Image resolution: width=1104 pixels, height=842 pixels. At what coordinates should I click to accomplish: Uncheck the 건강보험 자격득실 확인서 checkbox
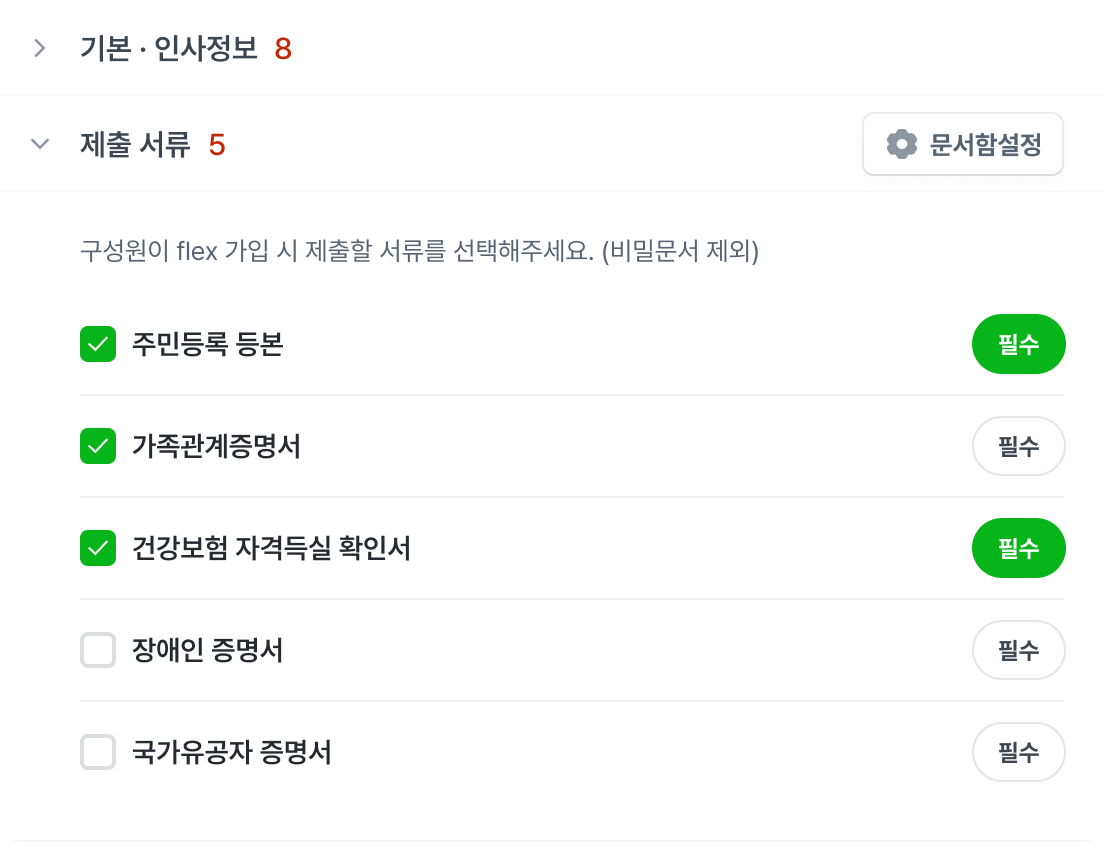coord(98,548)
